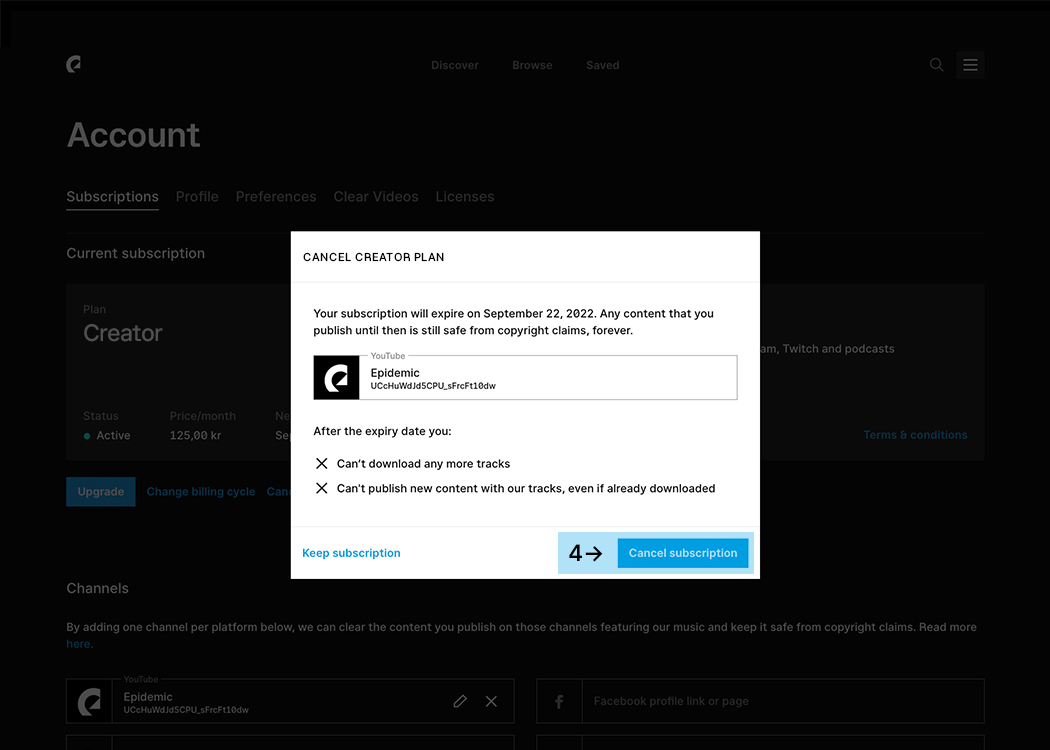The width and height of the screenshot is (1050, 750).
Task: Click 'Can't publish new content' line
Action: point(526,488)
